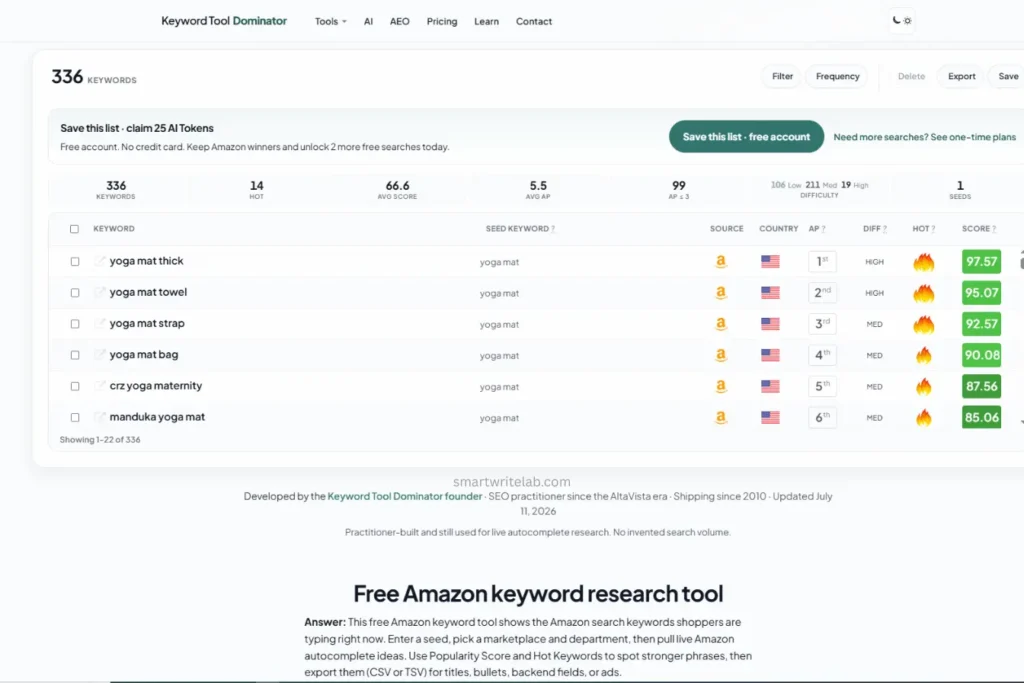Open the Contact page

534,22
